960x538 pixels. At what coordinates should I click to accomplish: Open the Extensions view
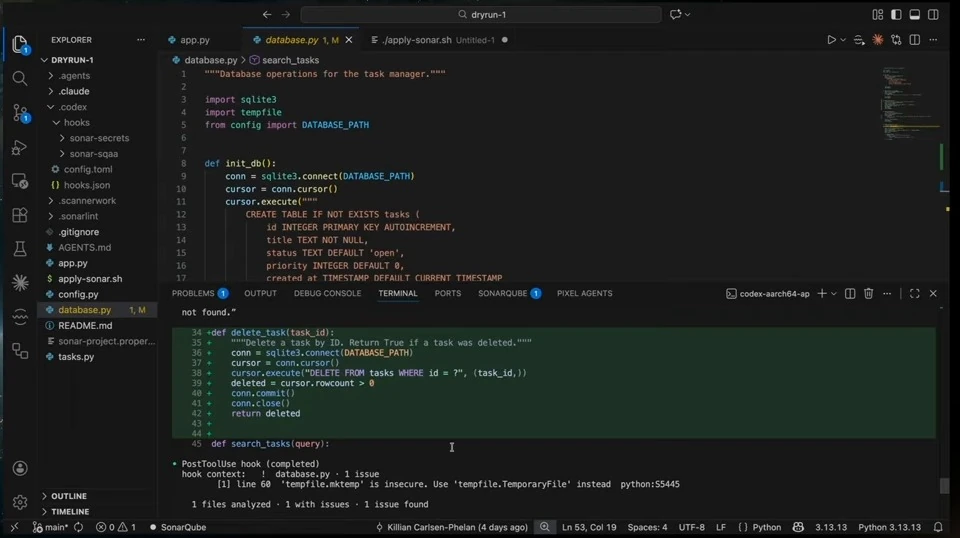20,215
